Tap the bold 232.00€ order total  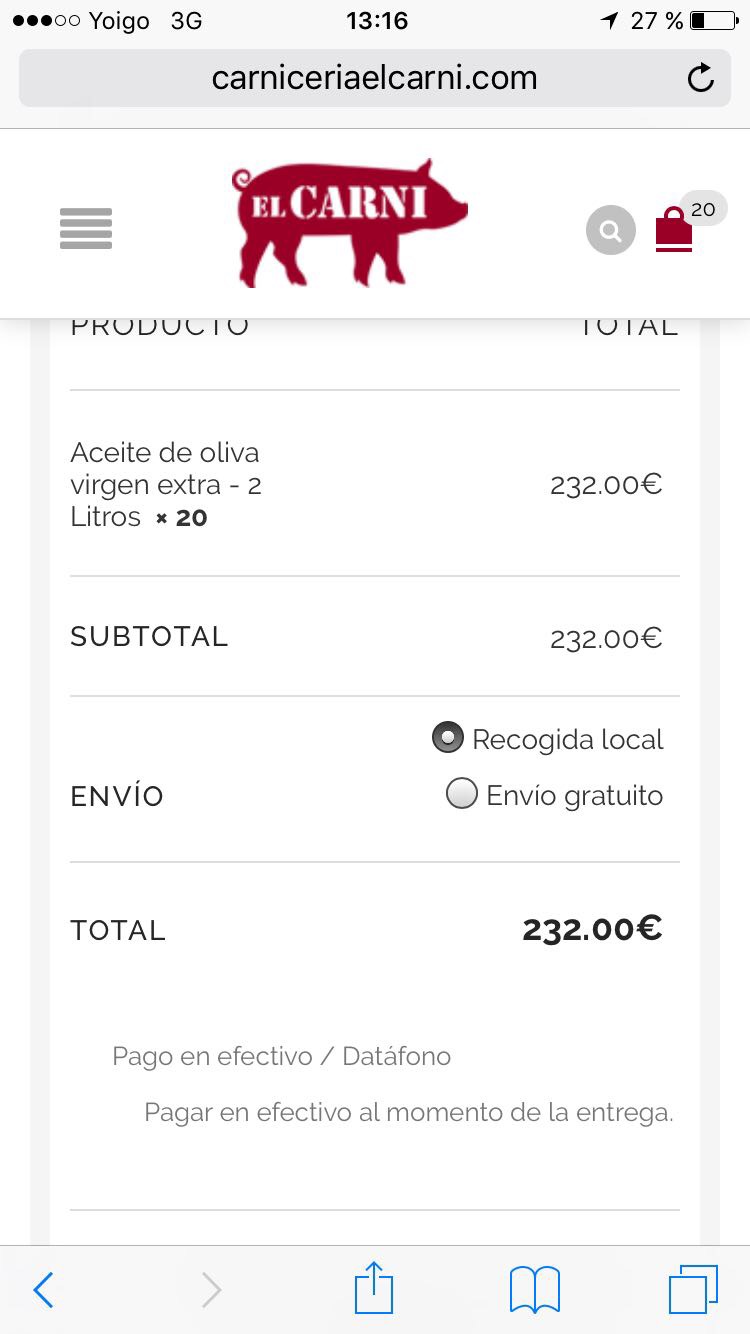coord(592,929)
